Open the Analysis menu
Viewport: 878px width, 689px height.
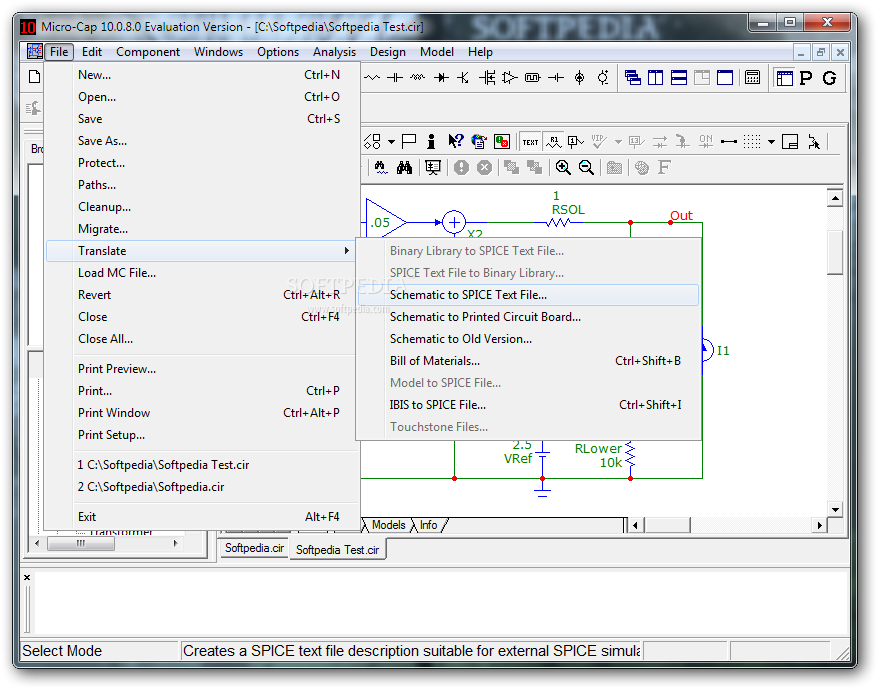coord(334,52)
